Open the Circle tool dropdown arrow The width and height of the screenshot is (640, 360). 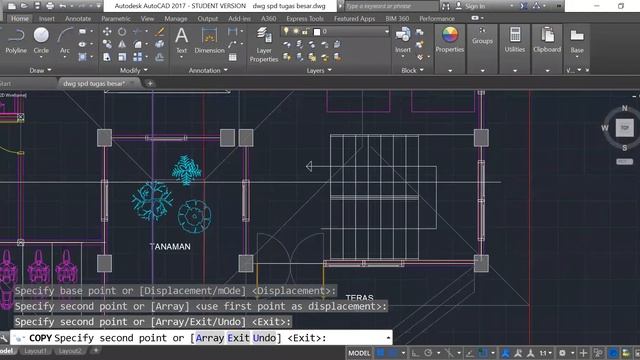(x=41, y=57)
